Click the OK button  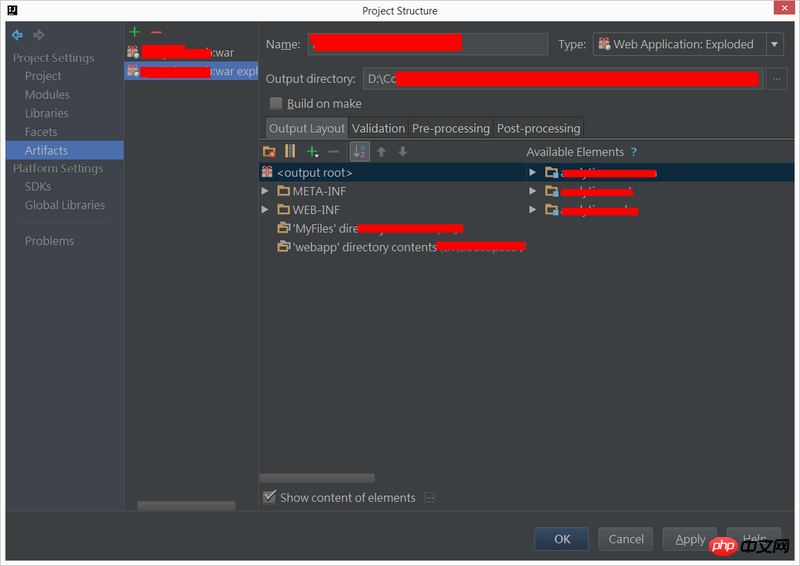561,539
